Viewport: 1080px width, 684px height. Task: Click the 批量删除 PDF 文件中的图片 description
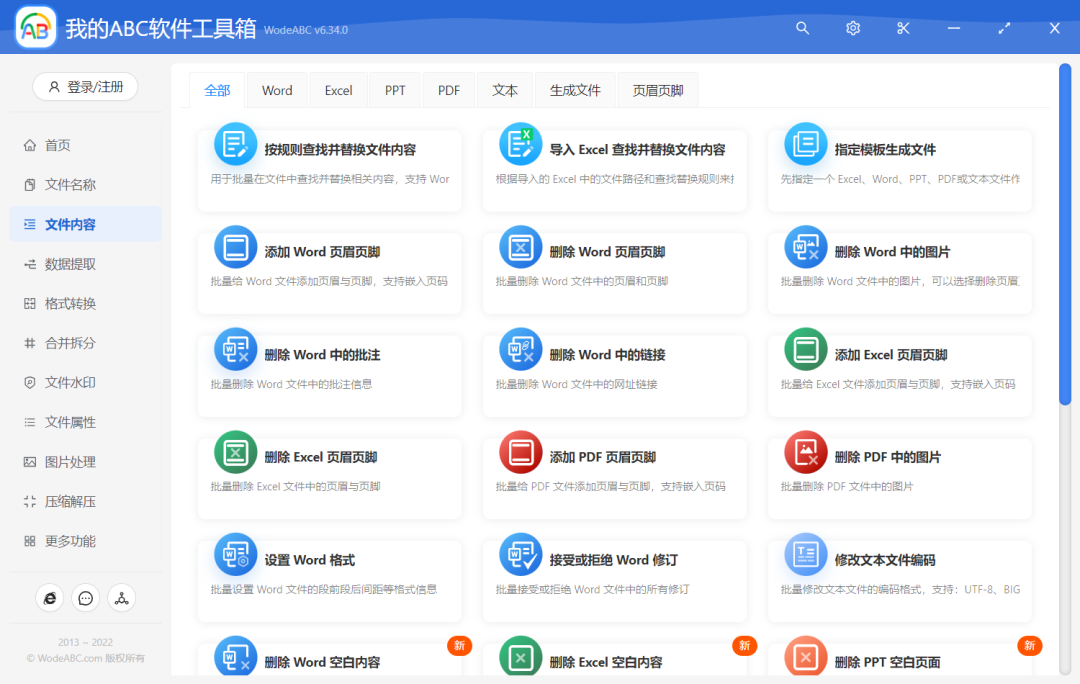[847, 487]
